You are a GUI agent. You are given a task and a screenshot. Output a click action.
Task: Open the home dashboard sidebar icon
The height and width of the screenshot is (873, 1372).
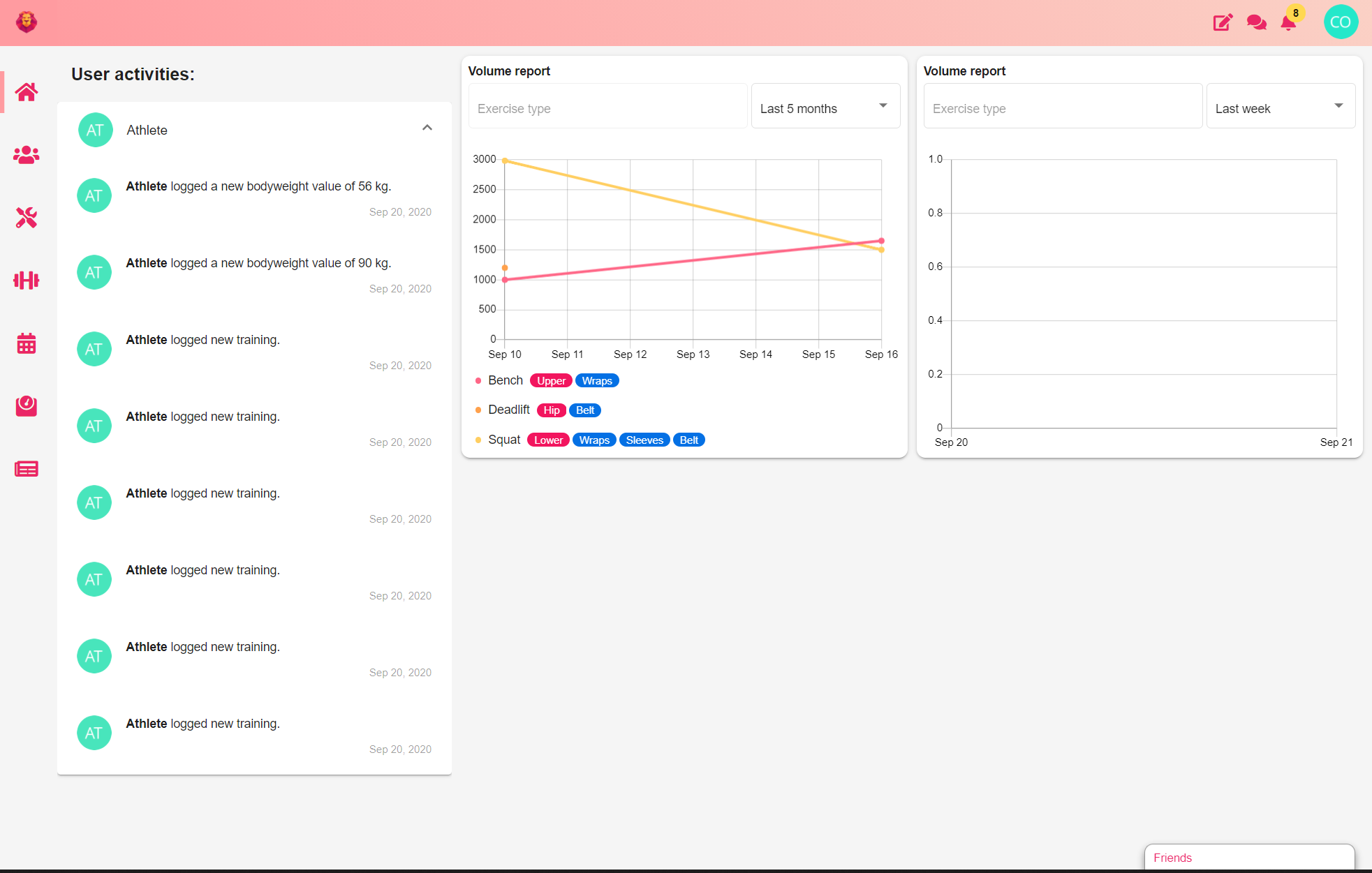27,92
